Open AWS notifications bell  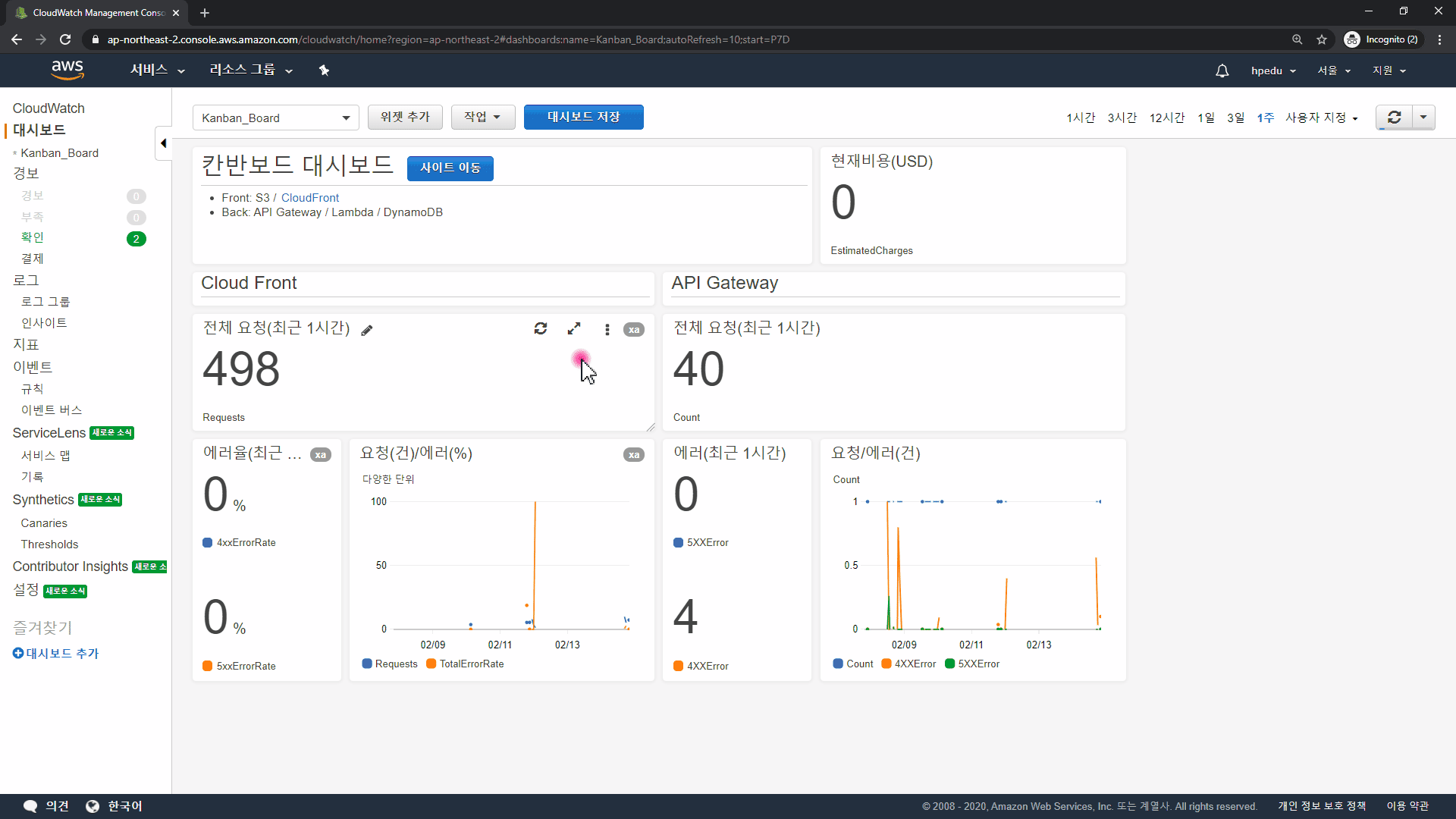click(x=1222, y=71)
